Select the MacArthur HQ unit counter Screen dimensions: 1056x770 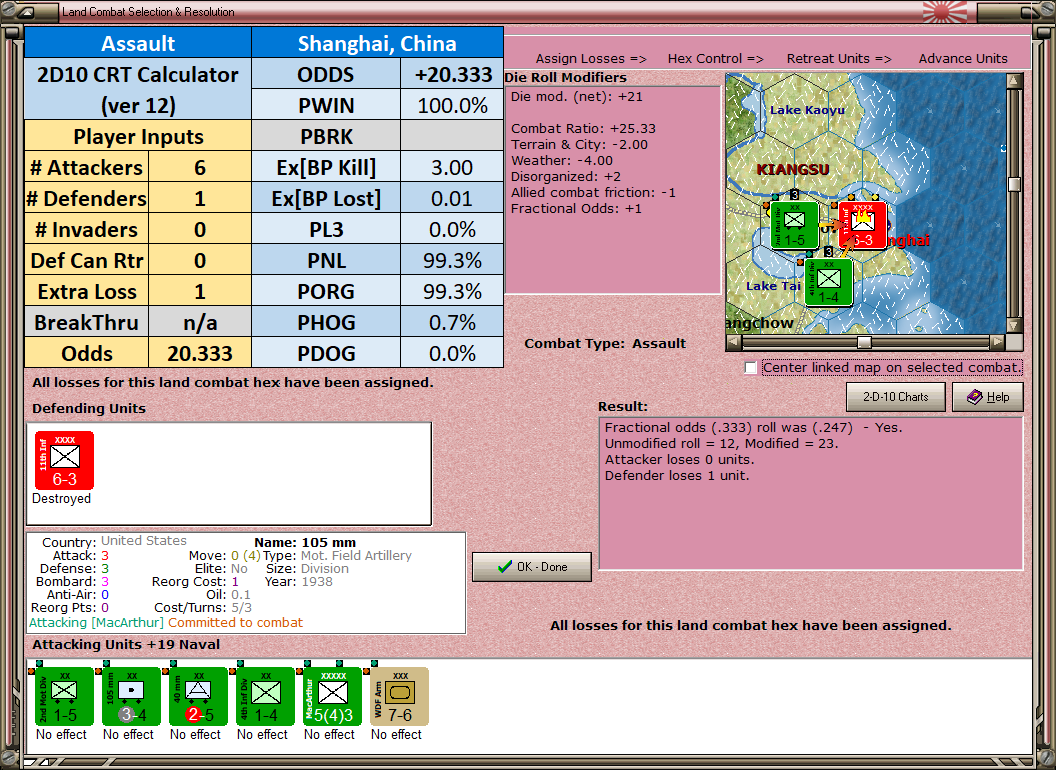tap(333, 697)
